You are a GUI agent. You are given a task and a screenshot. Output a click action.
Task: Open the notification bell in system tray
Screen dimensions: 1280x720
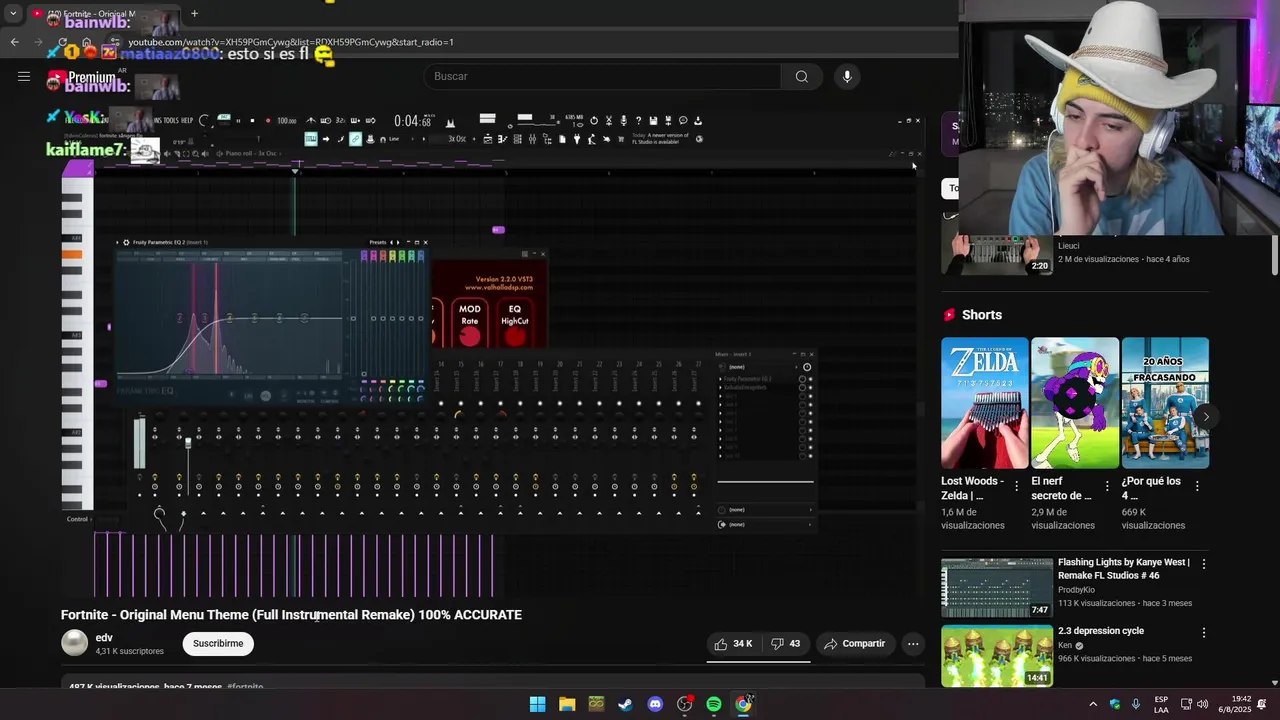1261,704
